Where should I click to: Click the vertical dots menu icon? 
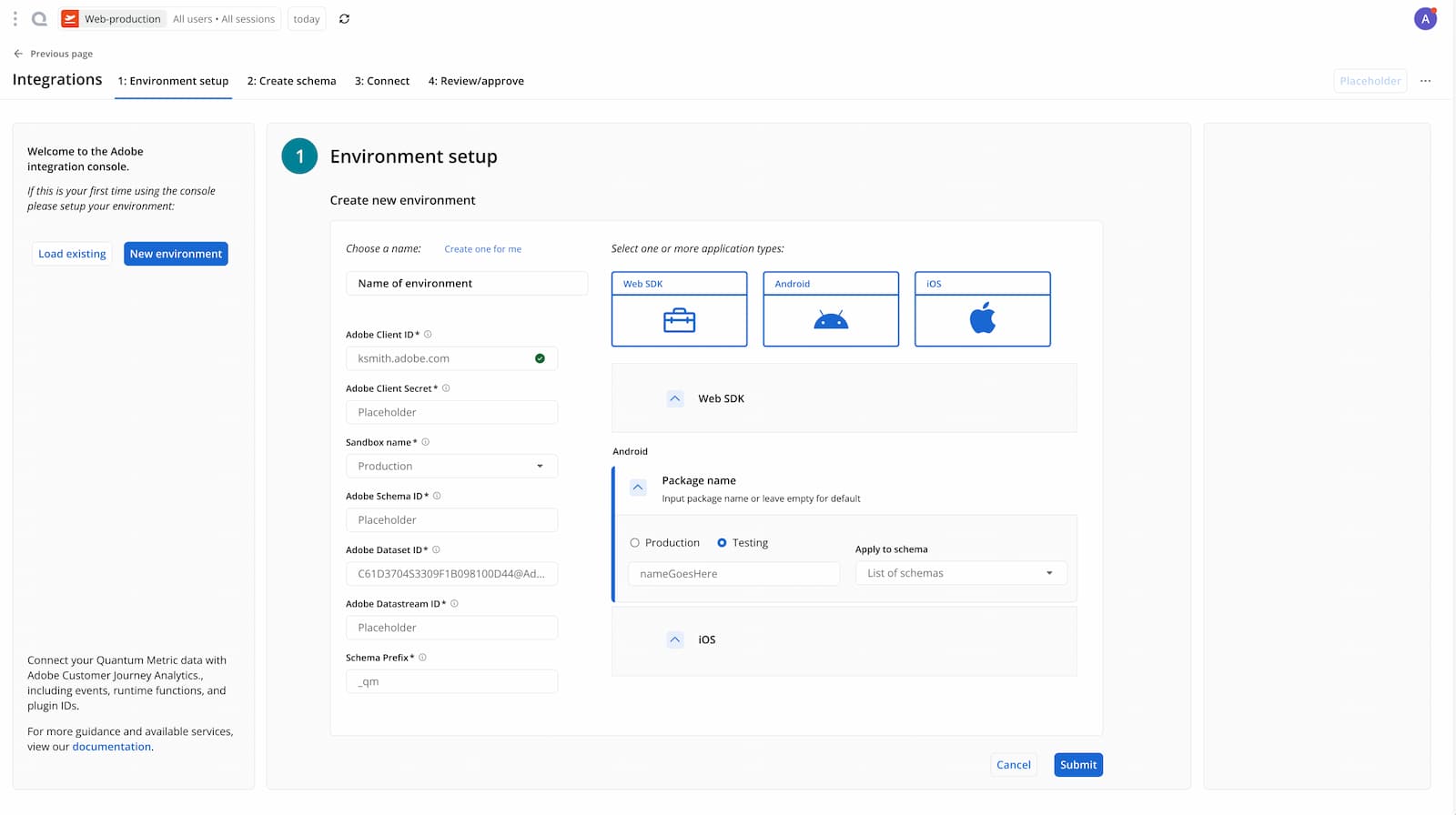coord(15,18)
